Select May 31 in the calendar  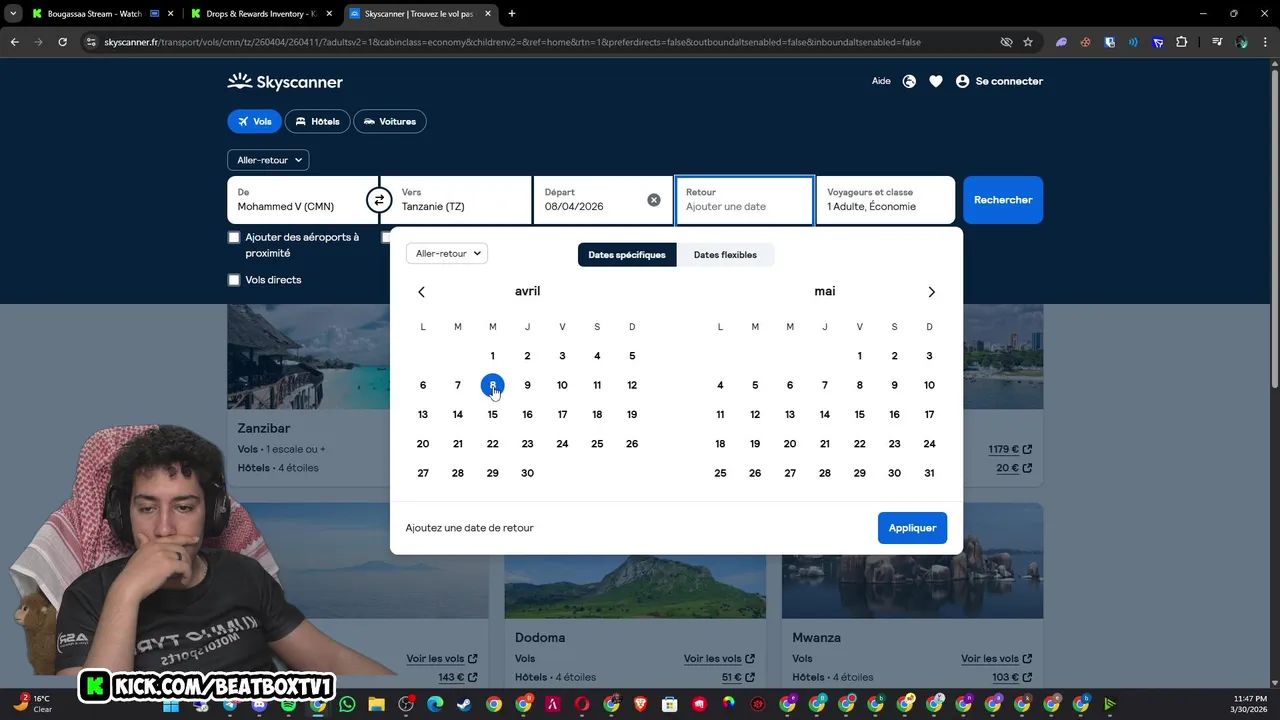coord(929,473)
